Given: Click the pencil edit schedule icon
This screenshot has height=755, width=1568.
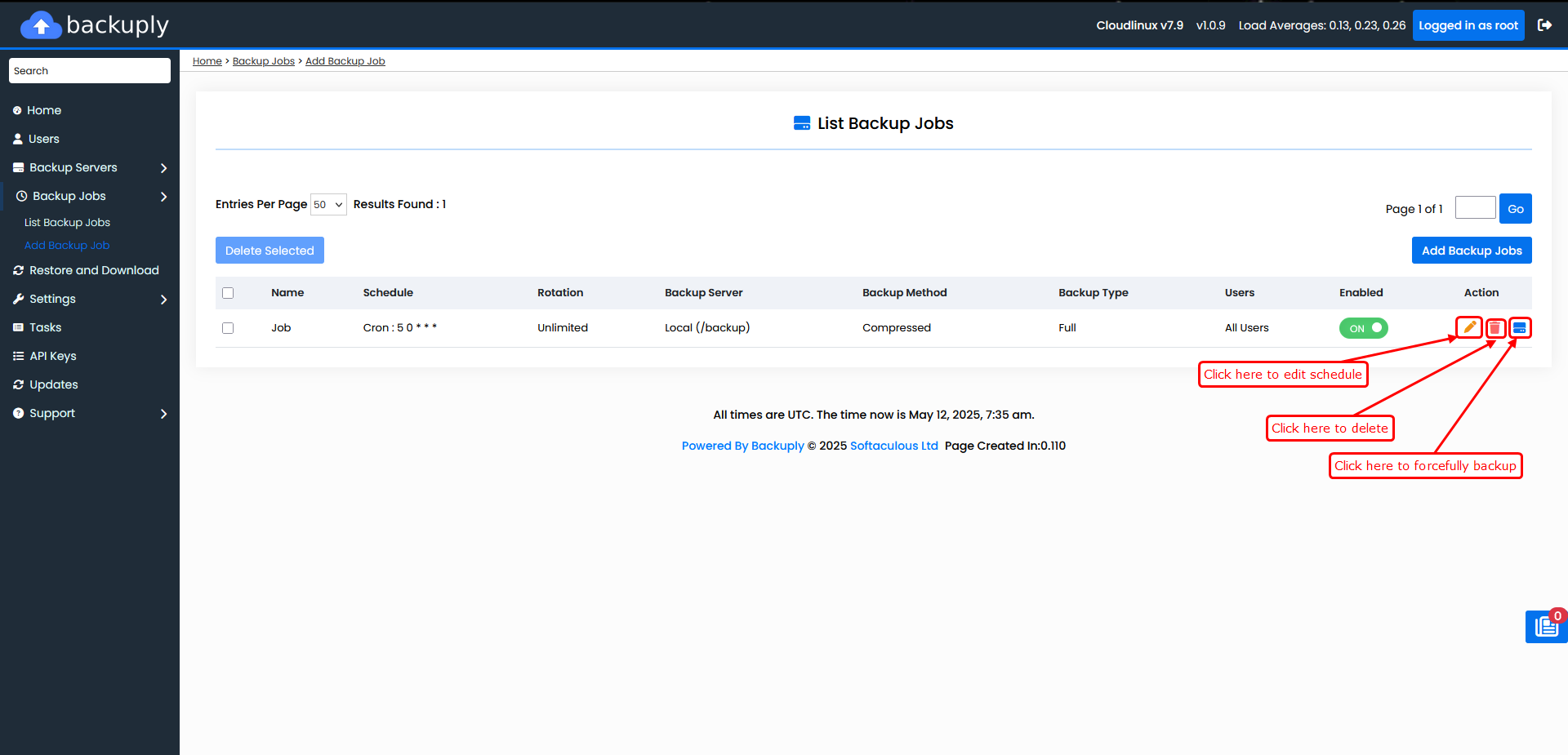Looking at the screenshot, I should [1469, 327].
